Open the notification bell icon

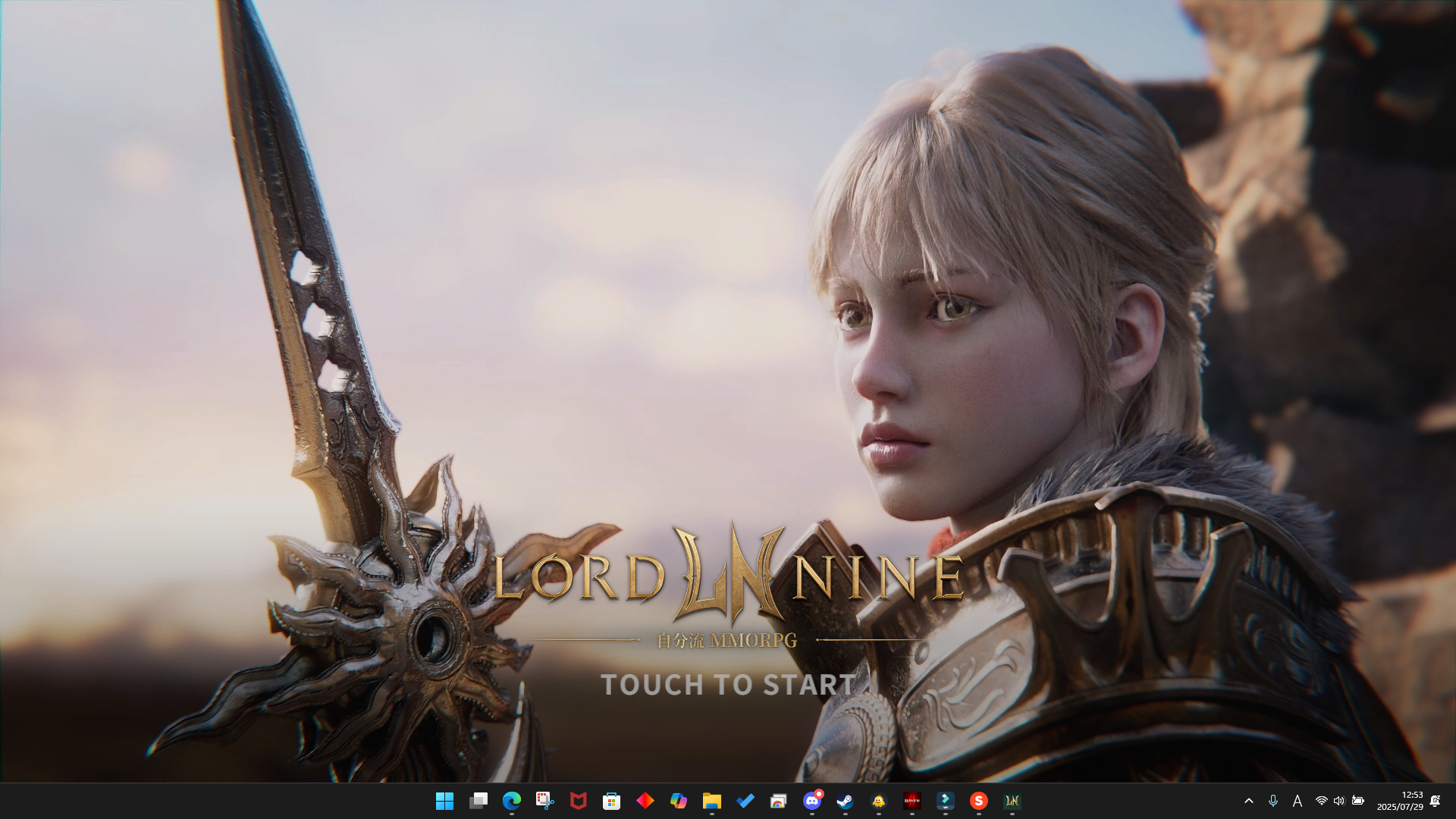point(1435,801)
